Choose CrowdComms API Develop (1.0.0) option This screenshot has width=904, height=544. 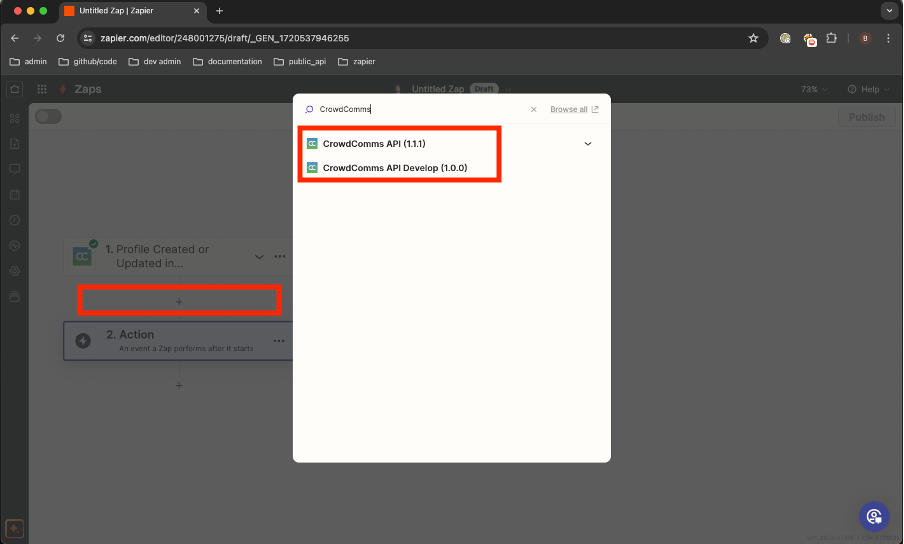tap(394, 168)
